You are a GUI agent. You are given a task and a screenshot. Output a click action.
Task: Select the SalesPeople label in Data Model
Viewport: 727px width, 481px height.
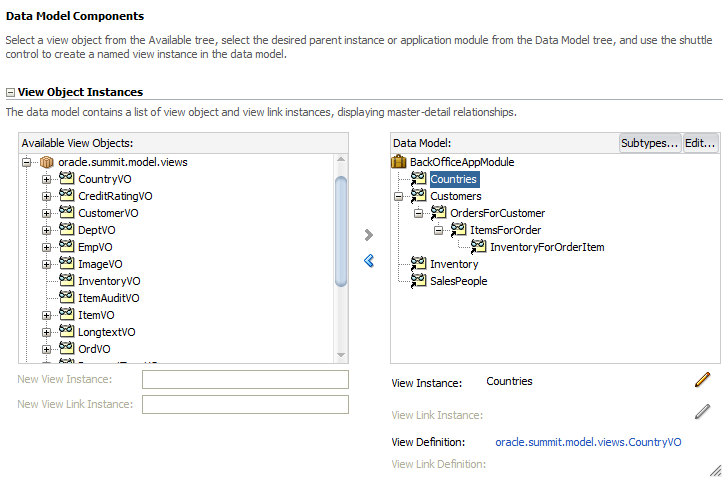(459, 281)
